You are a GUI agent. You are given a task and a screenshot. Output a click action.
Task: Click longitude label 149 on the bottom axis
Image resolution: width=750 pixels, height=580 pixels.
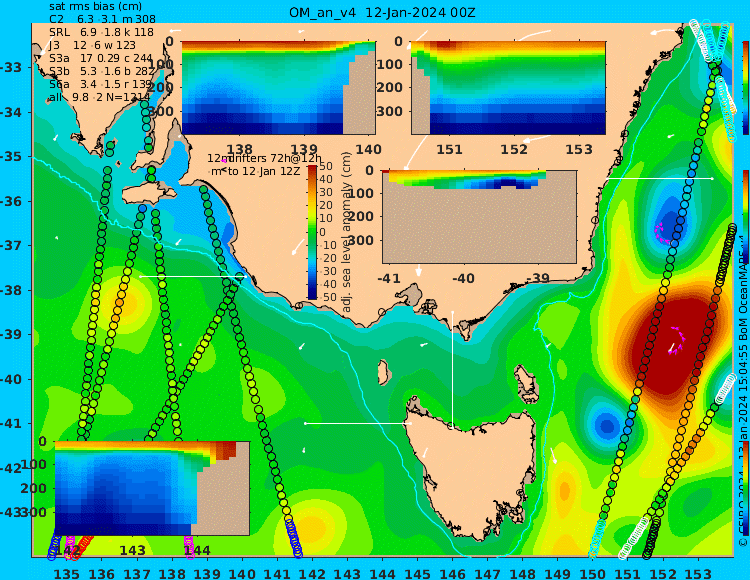557,574
